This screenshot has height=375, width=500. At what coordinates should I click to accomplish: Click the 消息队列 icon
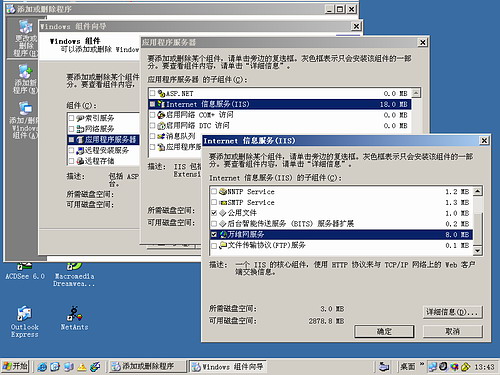click(x=161, y=136)
